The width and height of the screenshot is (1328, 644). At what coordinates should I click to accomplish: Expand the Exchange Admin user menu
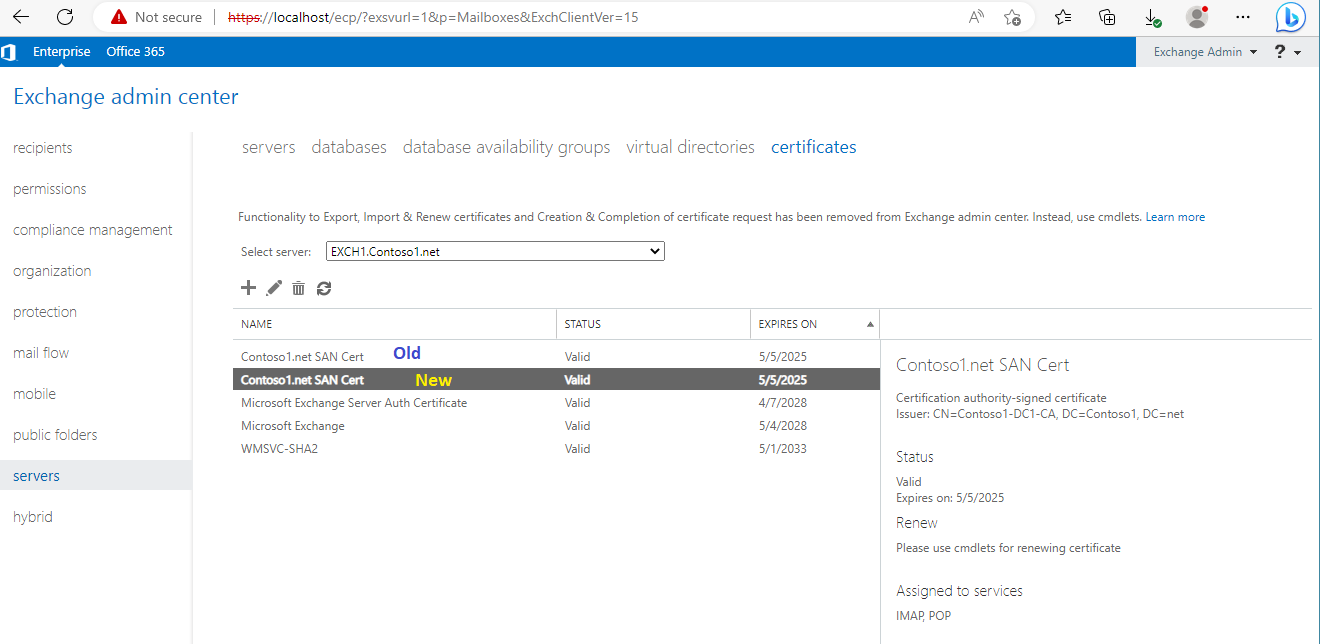[x=1204, y=52]
